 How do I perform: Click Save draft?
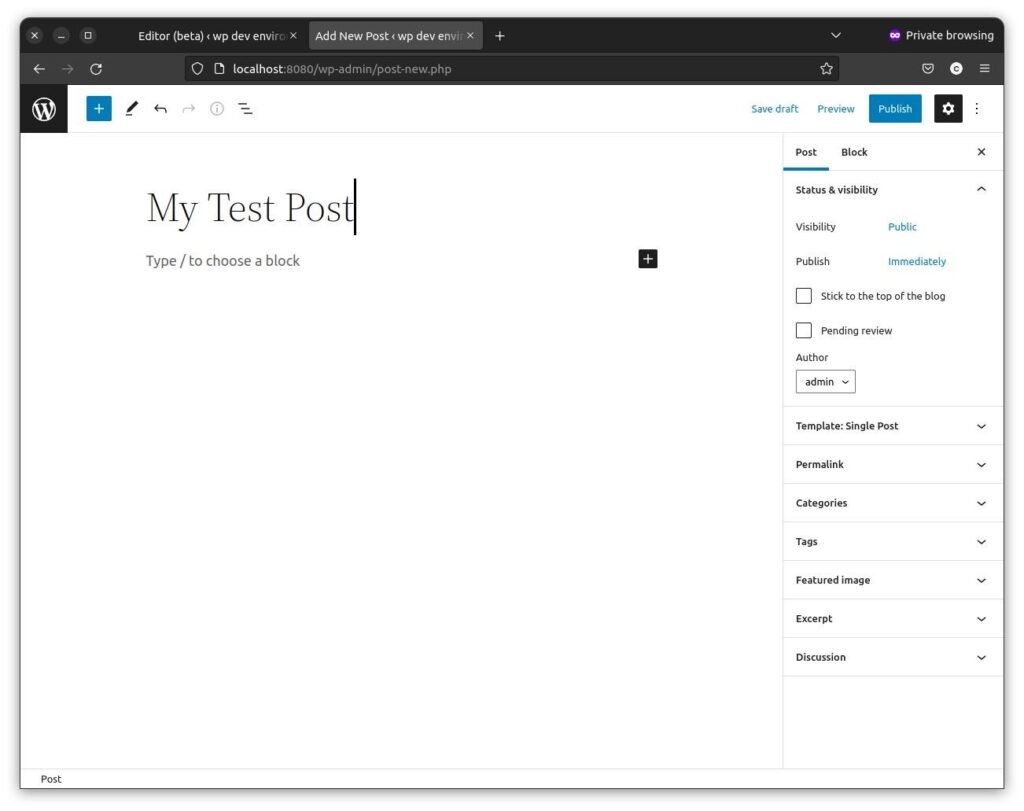[x=775, y=109]
